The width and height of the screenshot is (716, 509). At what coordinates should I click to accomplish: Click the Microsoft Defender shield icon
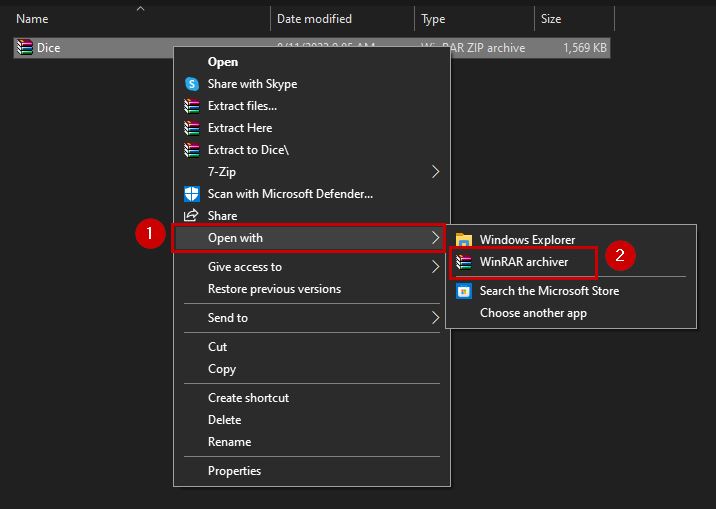coord(192,194)
